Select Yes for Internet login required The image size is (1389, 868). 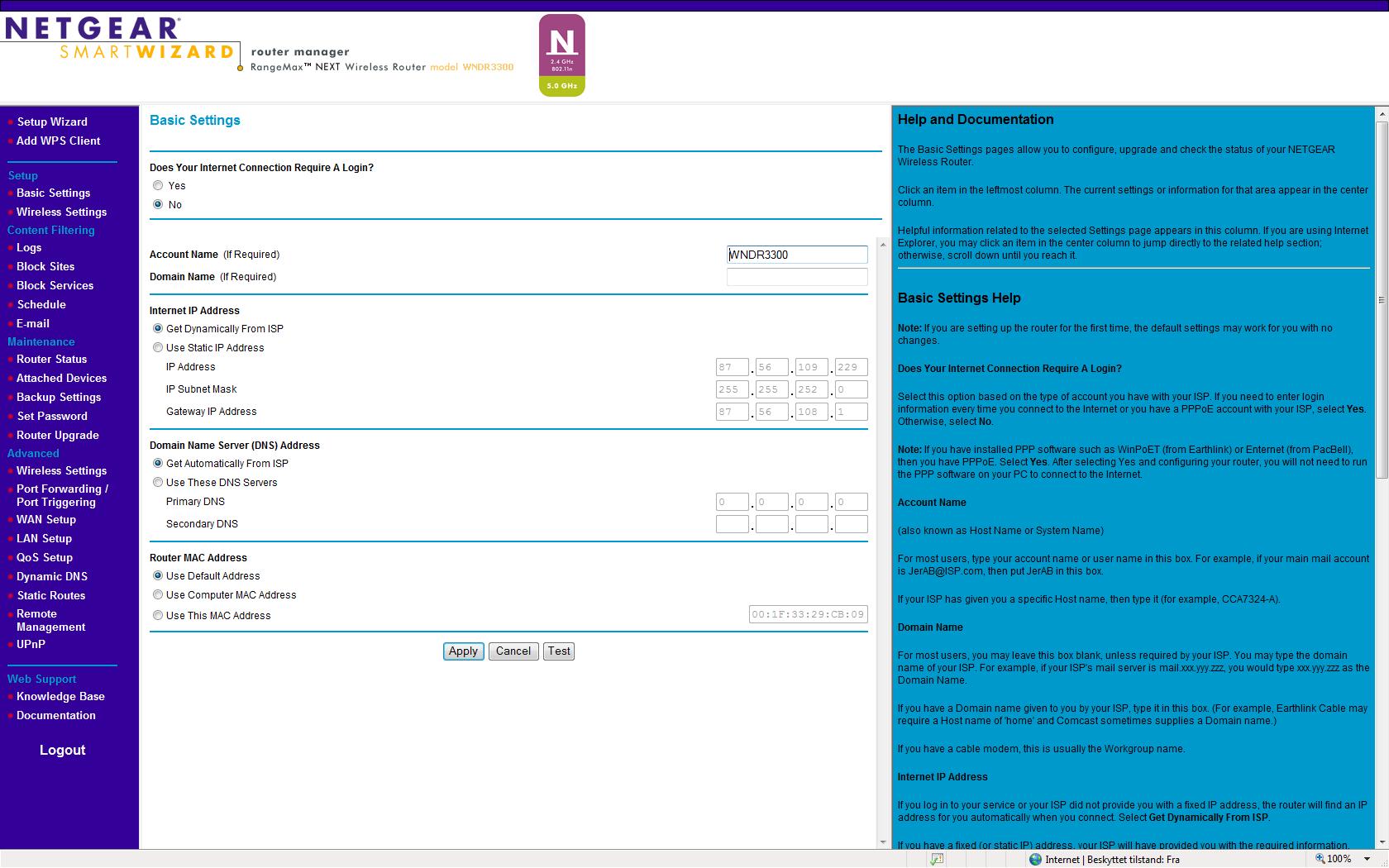coord(158,186)
